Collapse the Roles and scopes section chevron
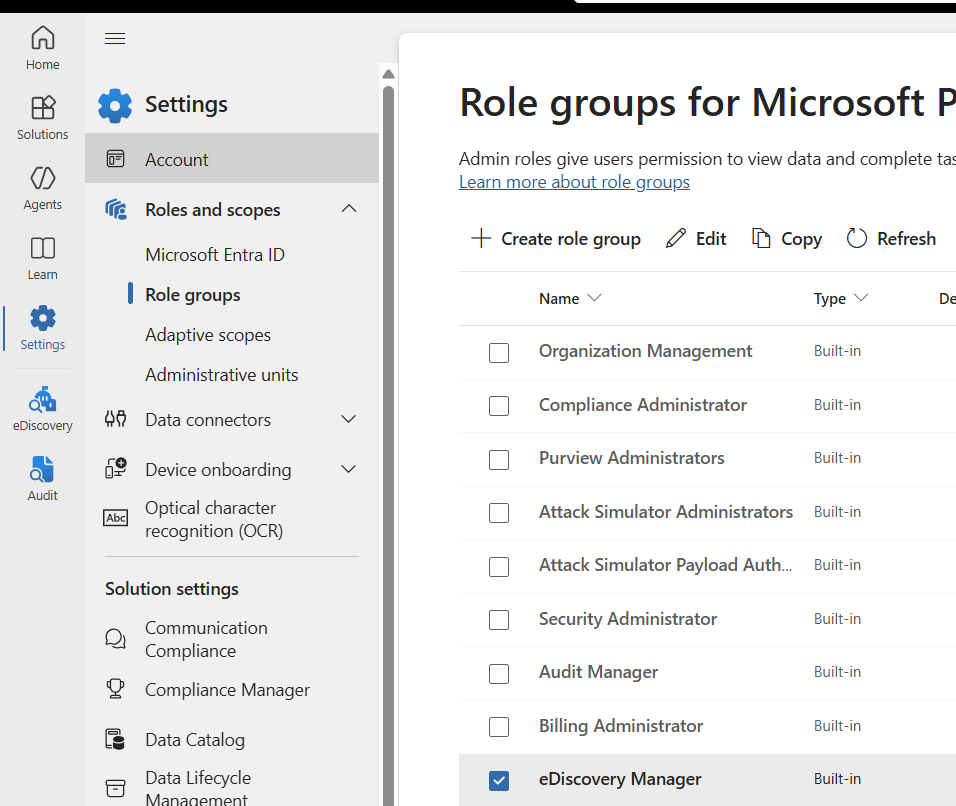The image size is (956, 806). click(349, 209)
